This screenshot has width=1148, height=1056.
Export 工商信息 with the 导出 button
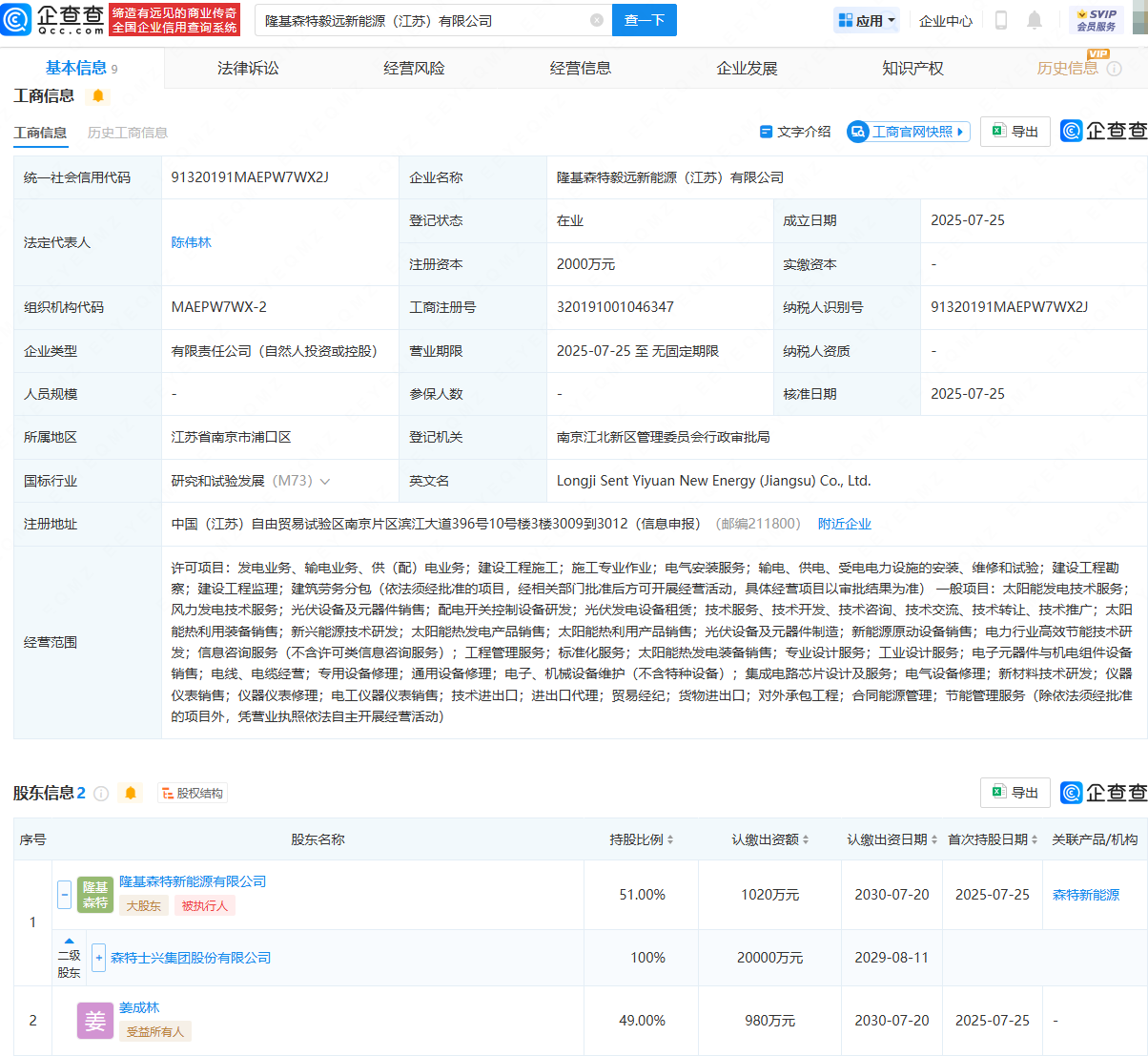click(1015, 132)
